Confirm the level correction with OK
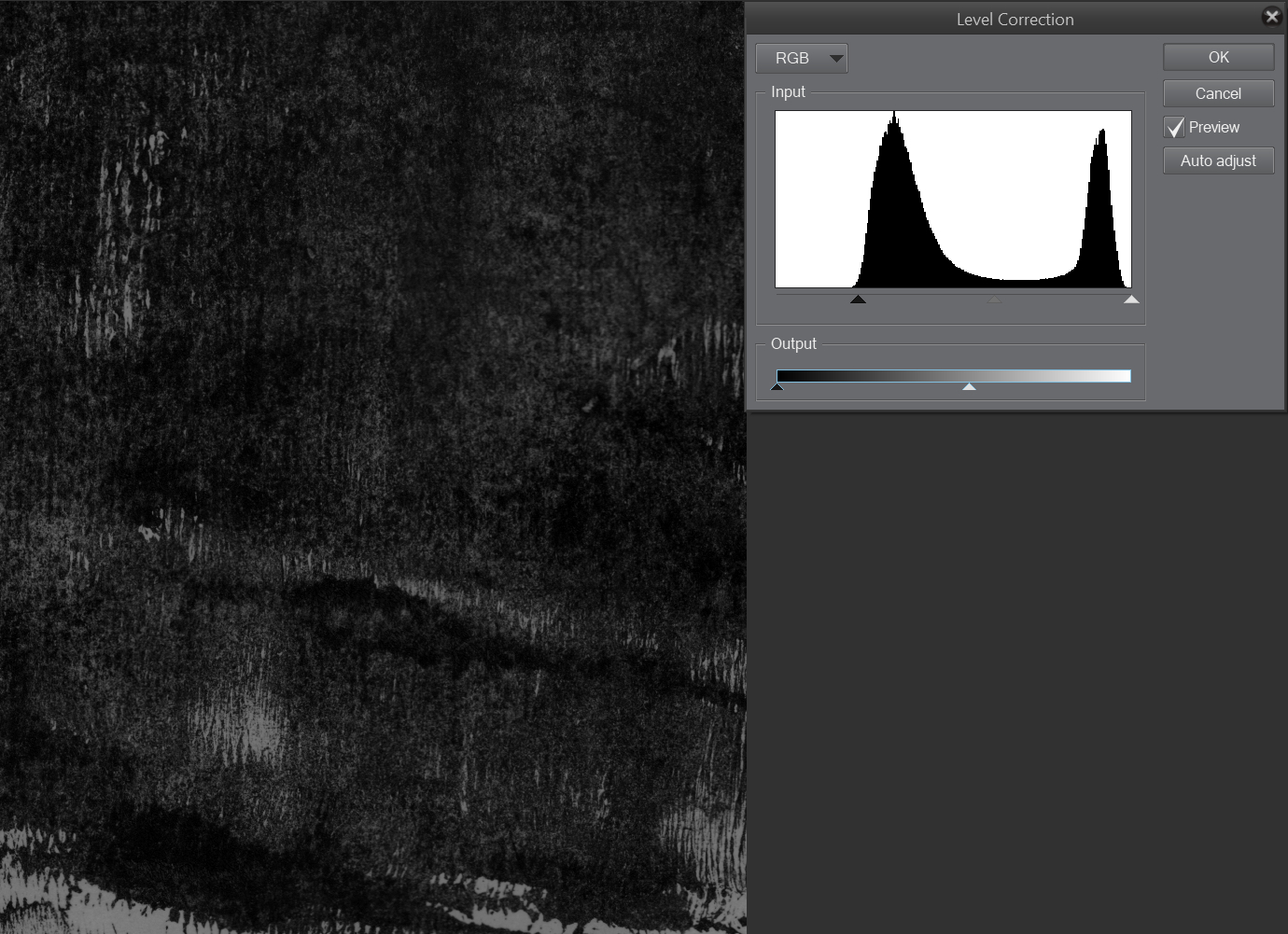This screenshot has height=934, width=1288. [x=1218, y=57]
